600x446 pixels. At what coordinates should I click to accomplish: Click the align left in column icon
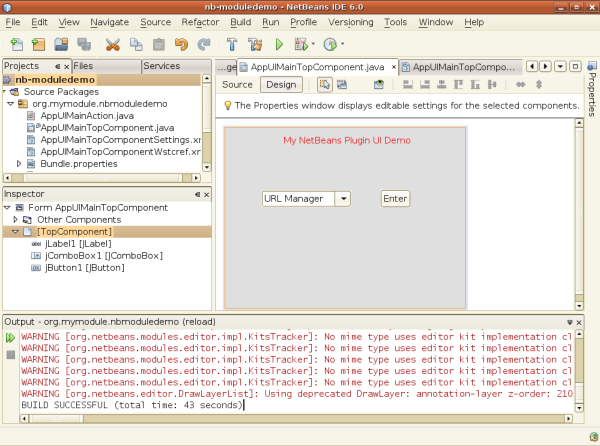tap(408, 85)
